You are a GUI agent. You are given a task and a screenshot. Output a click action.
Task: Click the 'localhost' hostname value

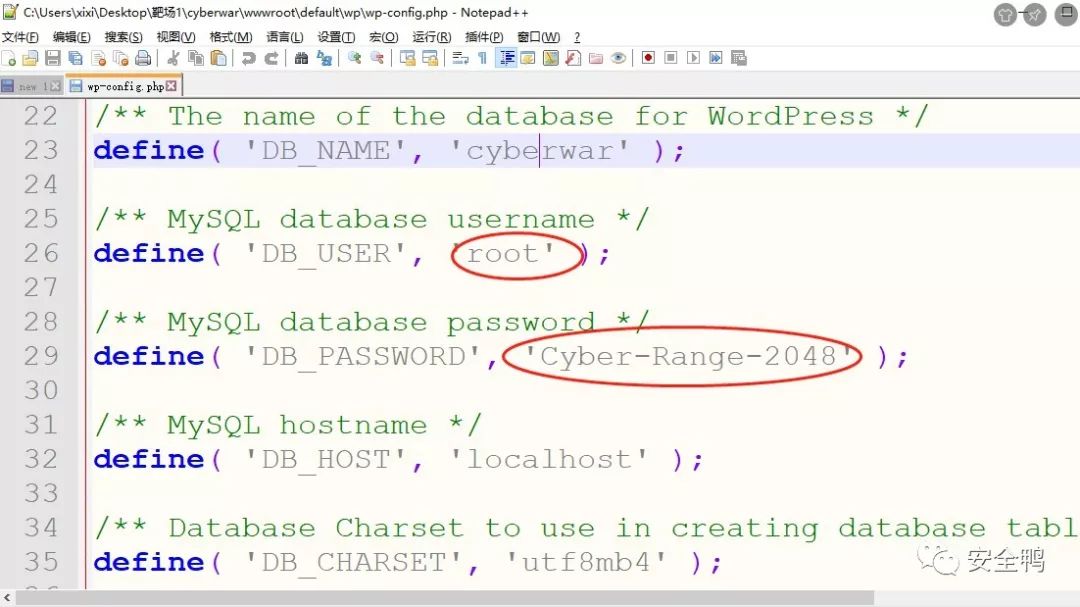coord(549,460)
